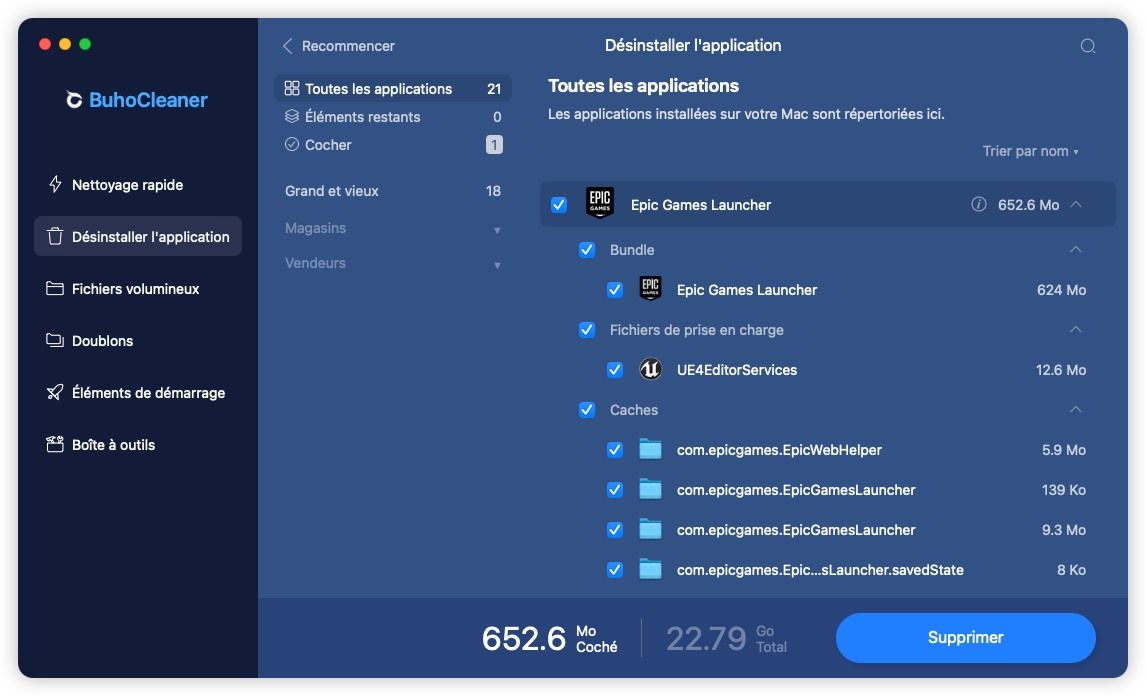
Task: Click the Supprimer button
Action: pos(965,638)
